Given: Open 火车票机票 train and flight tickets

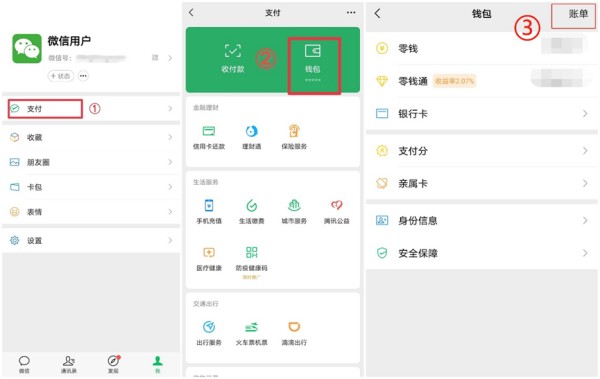Looking at the screenshot, I should [251, 333].
